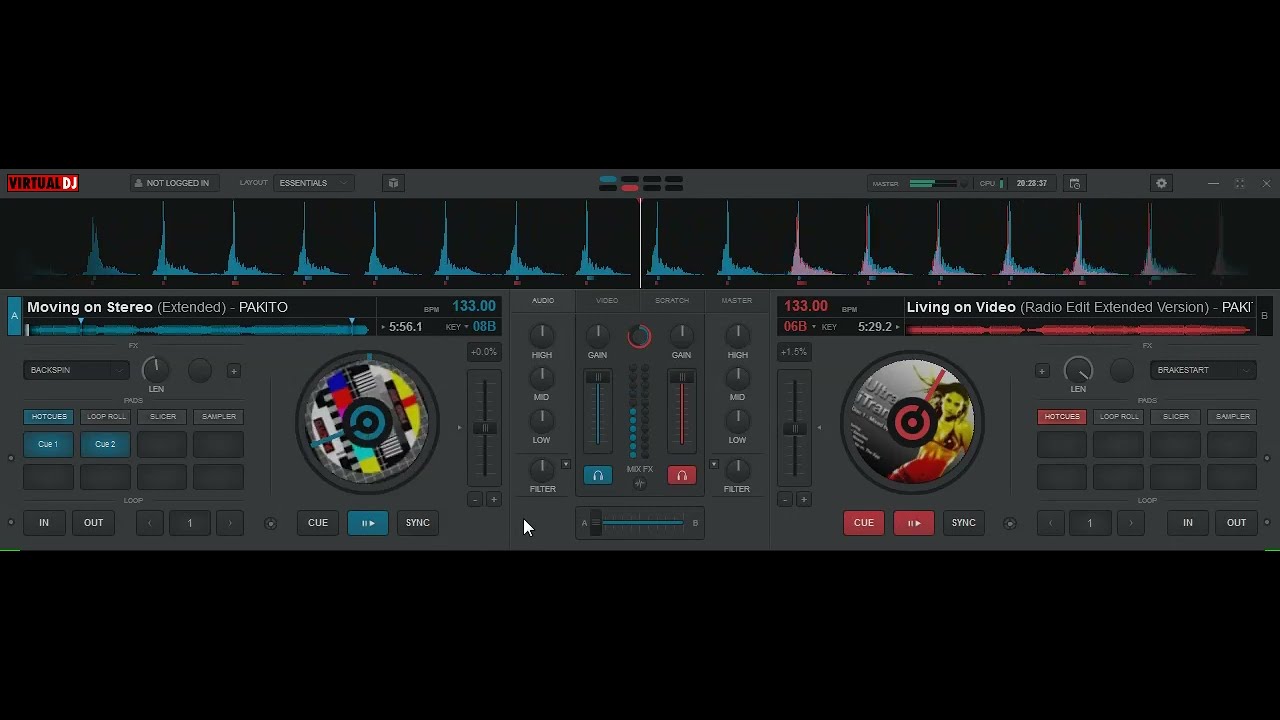Click the plus button beside BRAKESTART effect
Viewport: 1280px width, 720px height.
tap(1042, 371)
